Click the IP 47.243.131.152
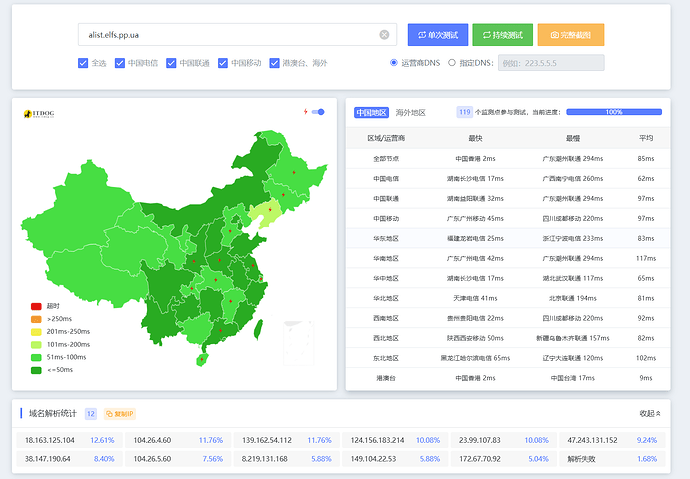Viewport: 690px width, 479px height. click(x=592, y=440)
